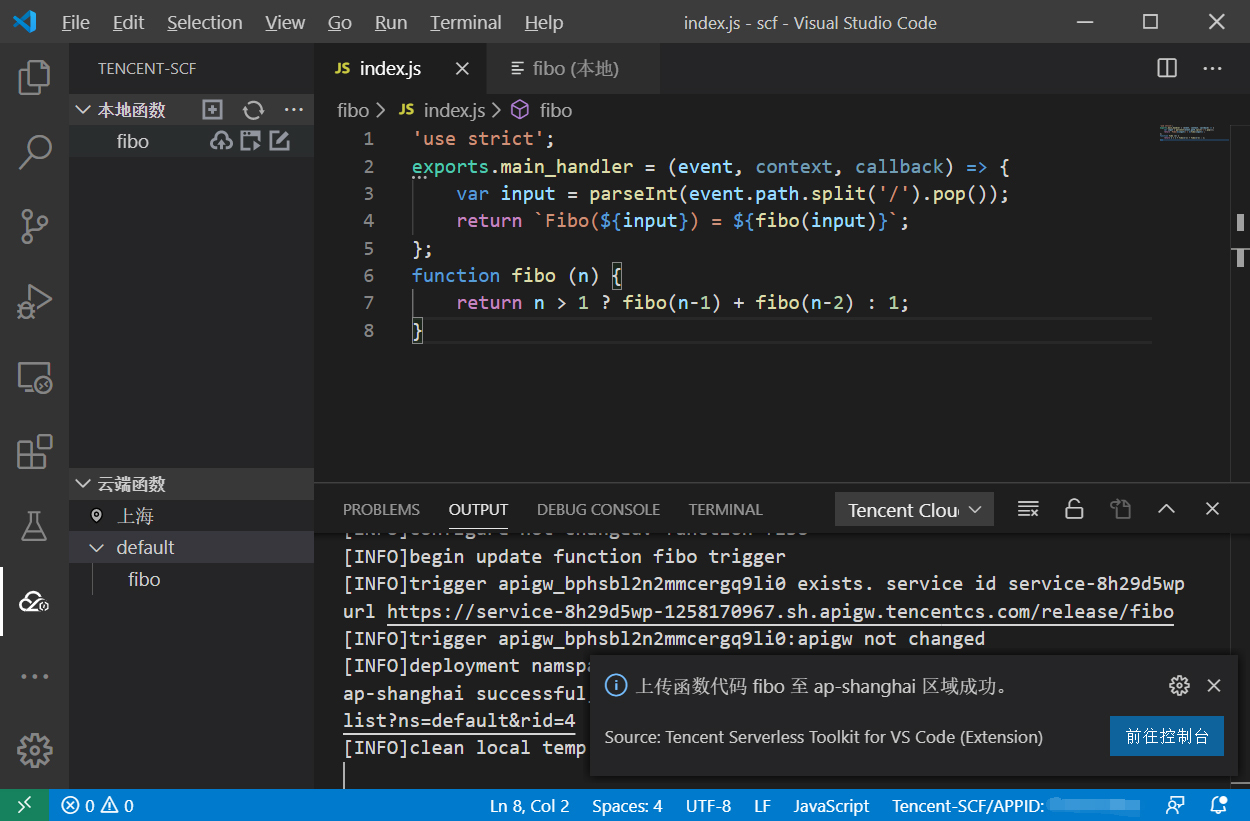Clear the output panel contents
1250x821 pixels.
point(1028,509)
